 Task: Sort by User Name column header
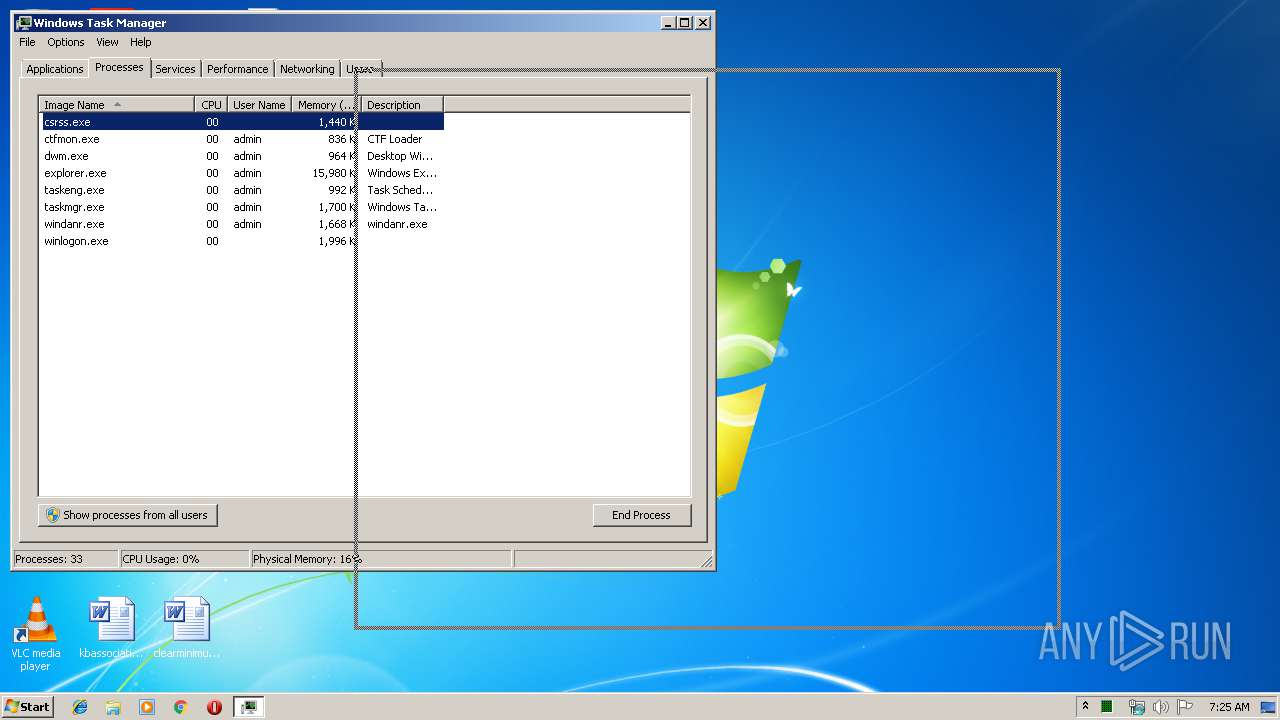pos(259,104)
